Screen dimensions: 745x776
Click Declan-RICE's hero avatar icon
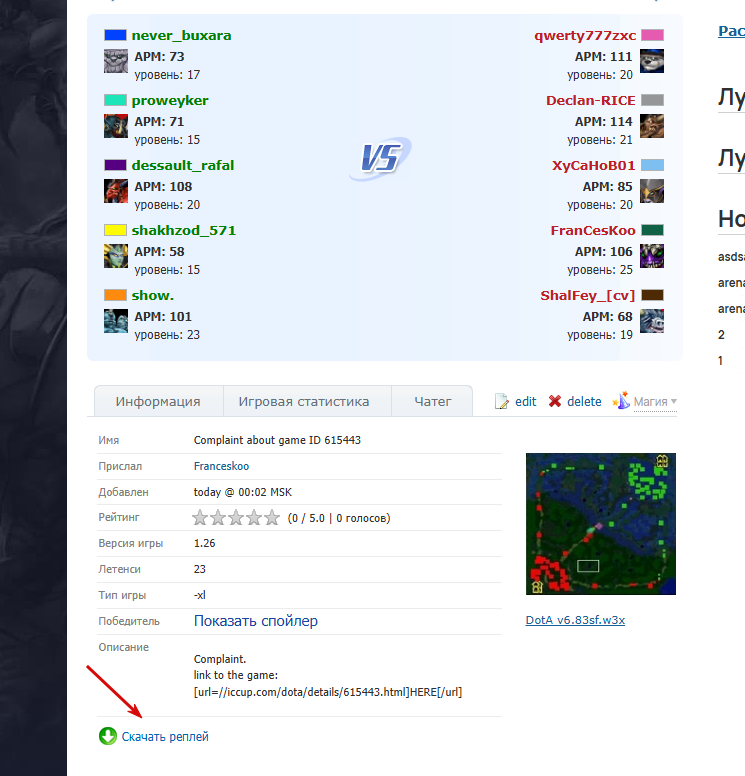[652, 126]
